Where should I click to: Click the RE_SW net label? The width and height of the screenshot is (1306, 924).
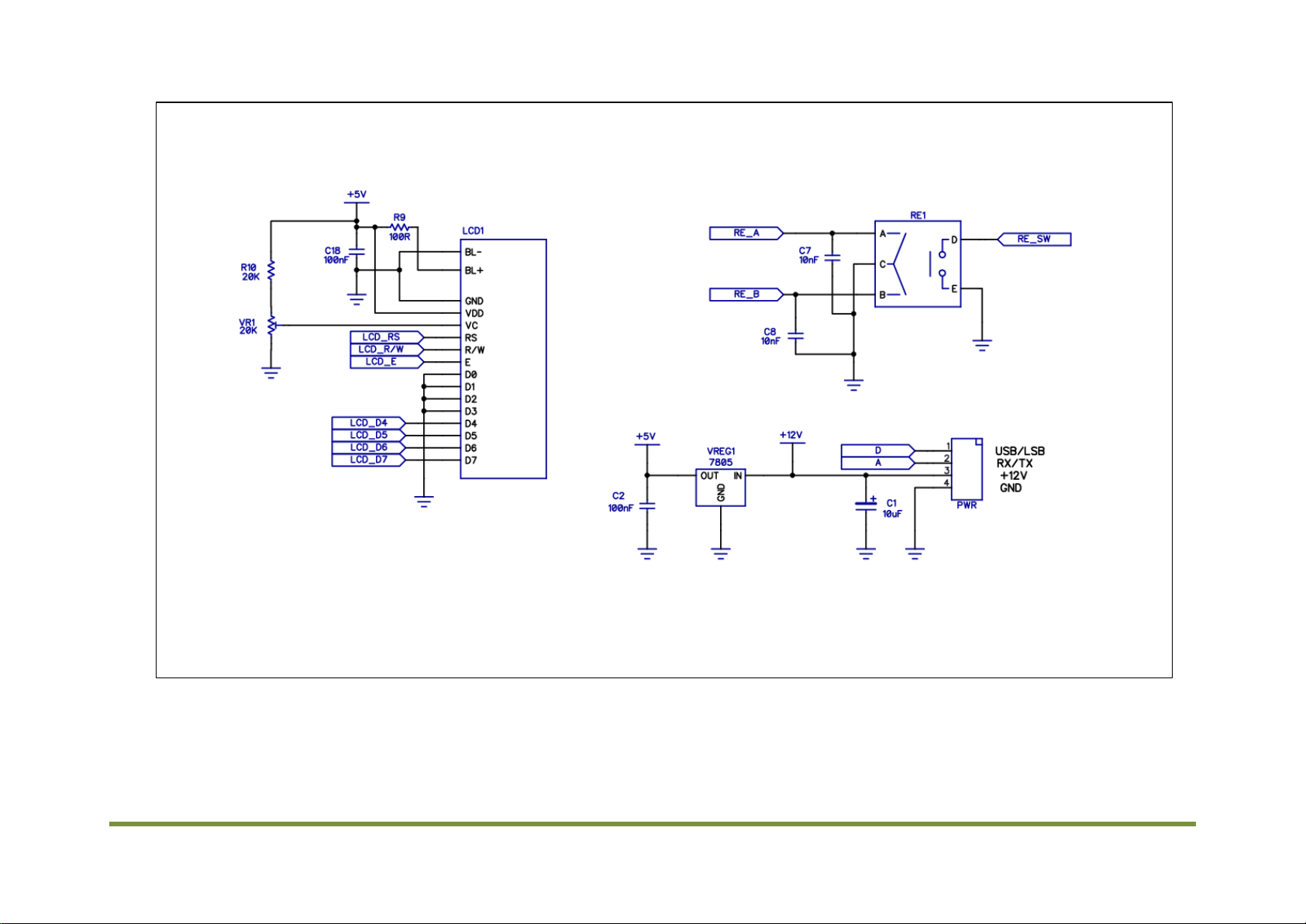pos(1034,240)
